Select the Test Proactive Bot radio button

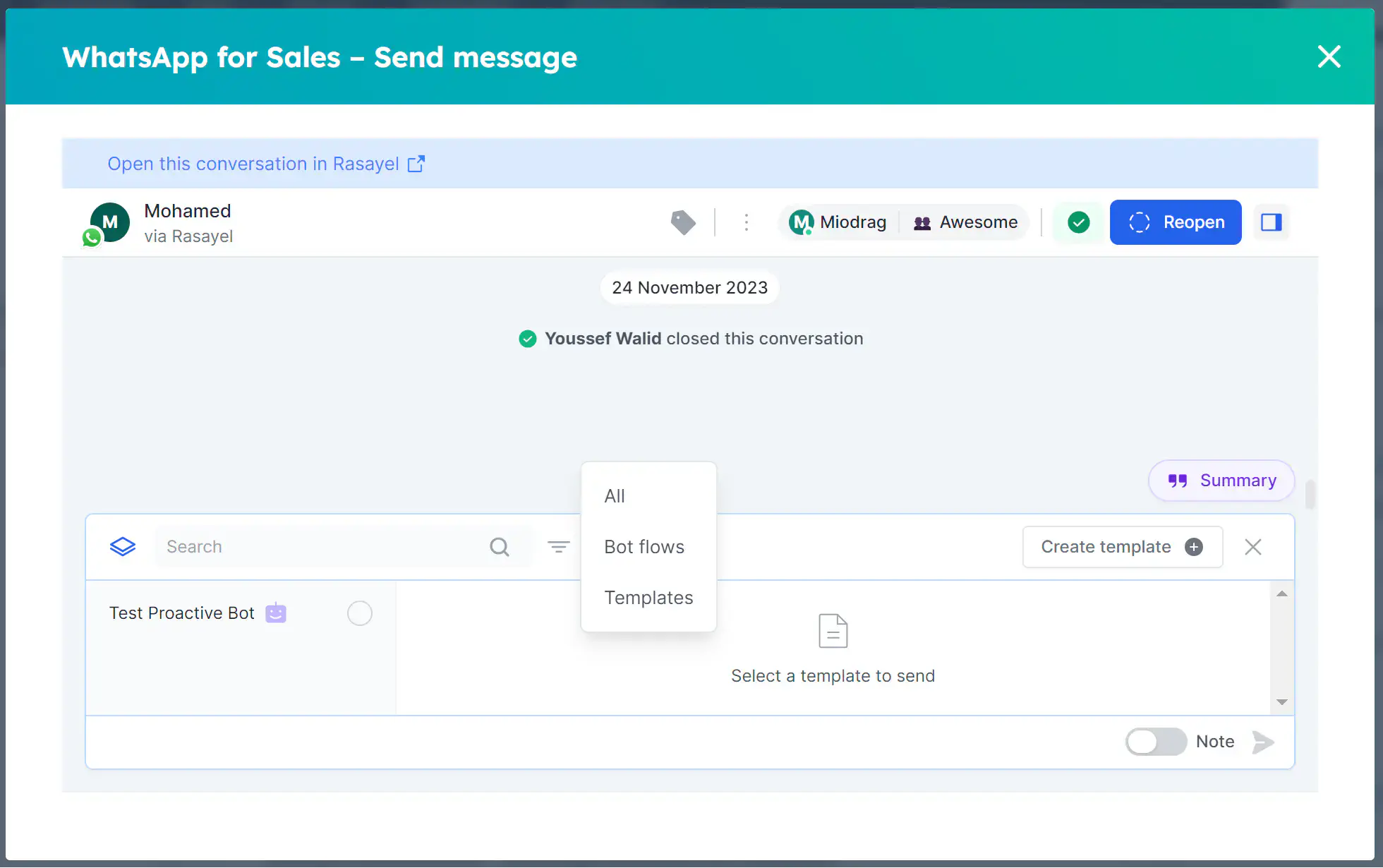[359, 613]
